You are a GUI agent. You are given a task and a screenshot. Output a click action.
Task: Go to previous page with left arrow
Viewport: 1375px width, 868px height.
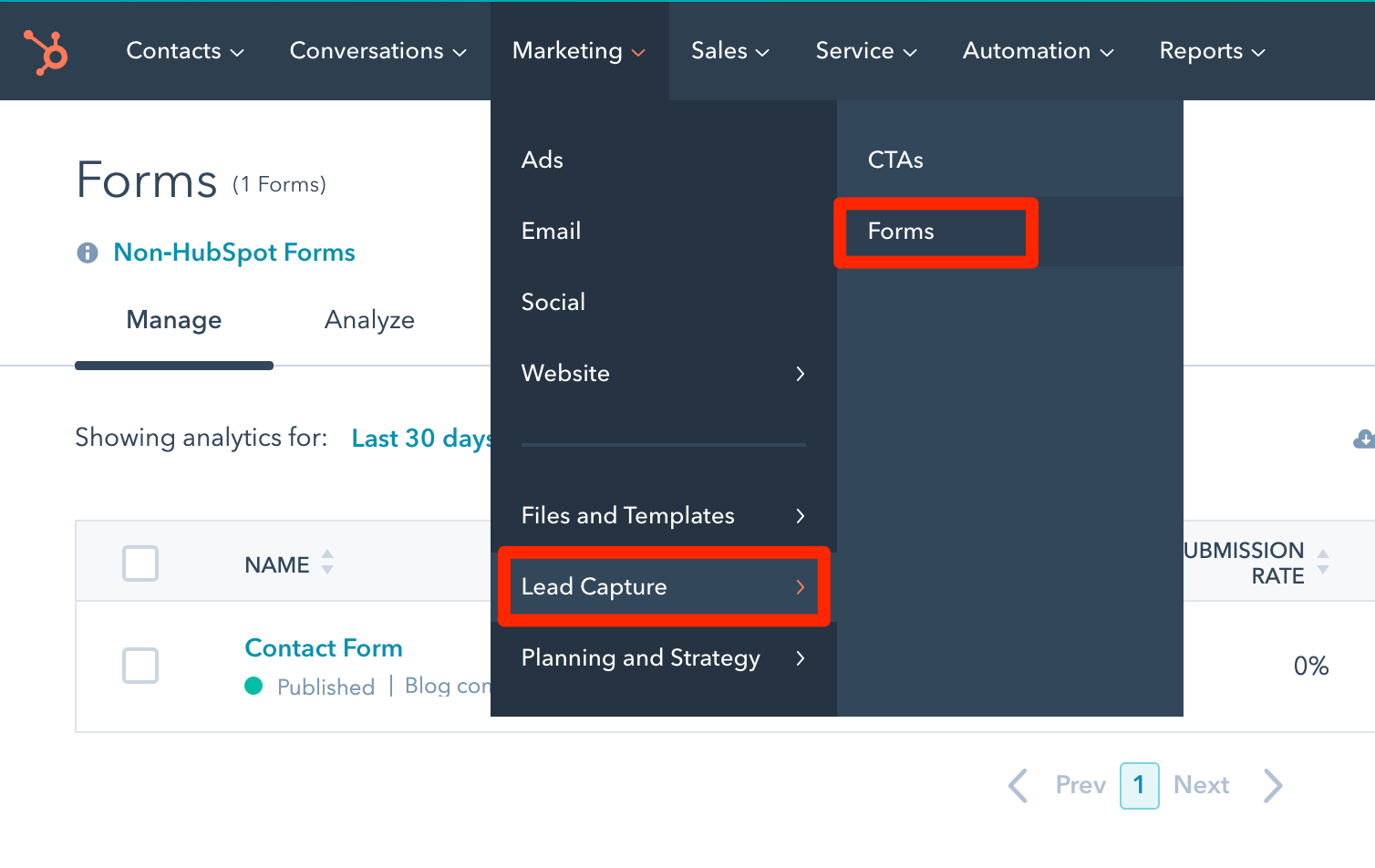(x=1018, y=785)
